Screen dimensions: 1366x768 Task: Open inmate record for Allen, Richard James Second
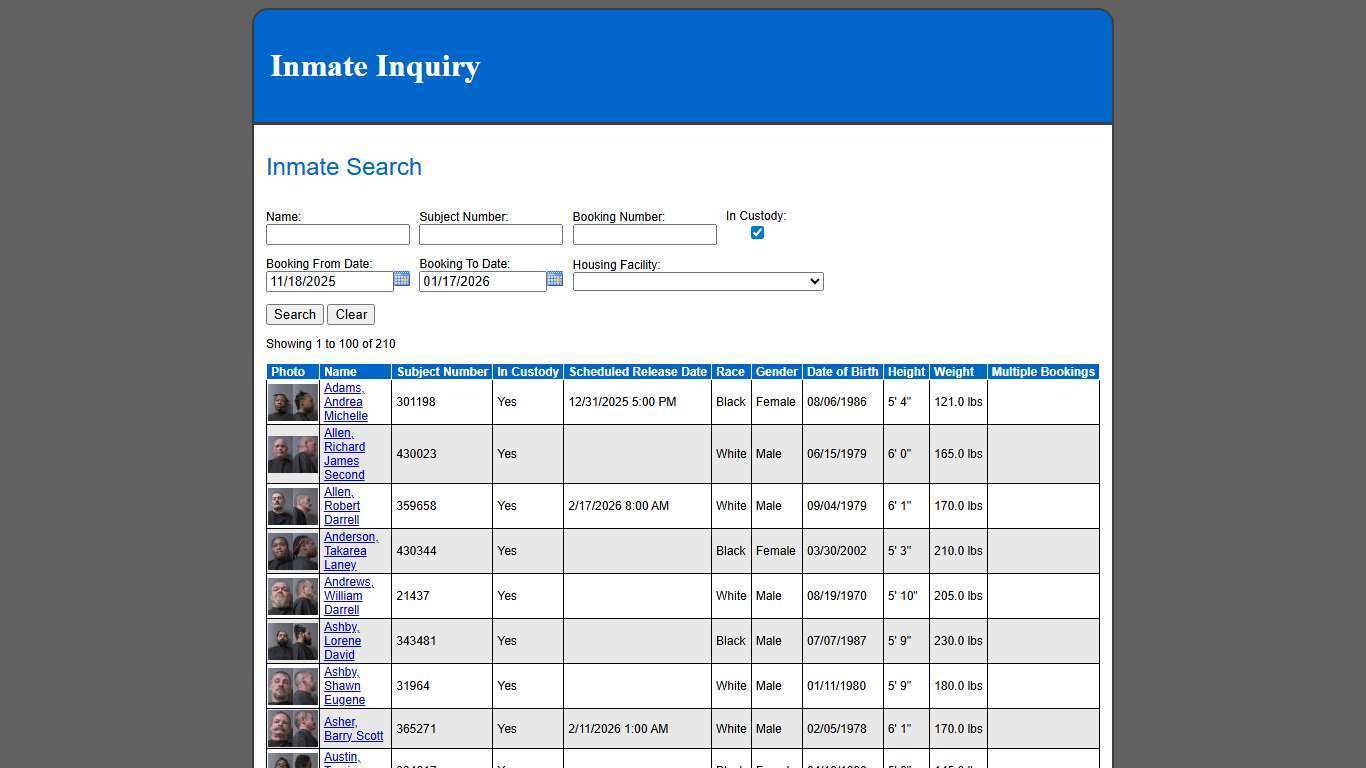point(344,453)
